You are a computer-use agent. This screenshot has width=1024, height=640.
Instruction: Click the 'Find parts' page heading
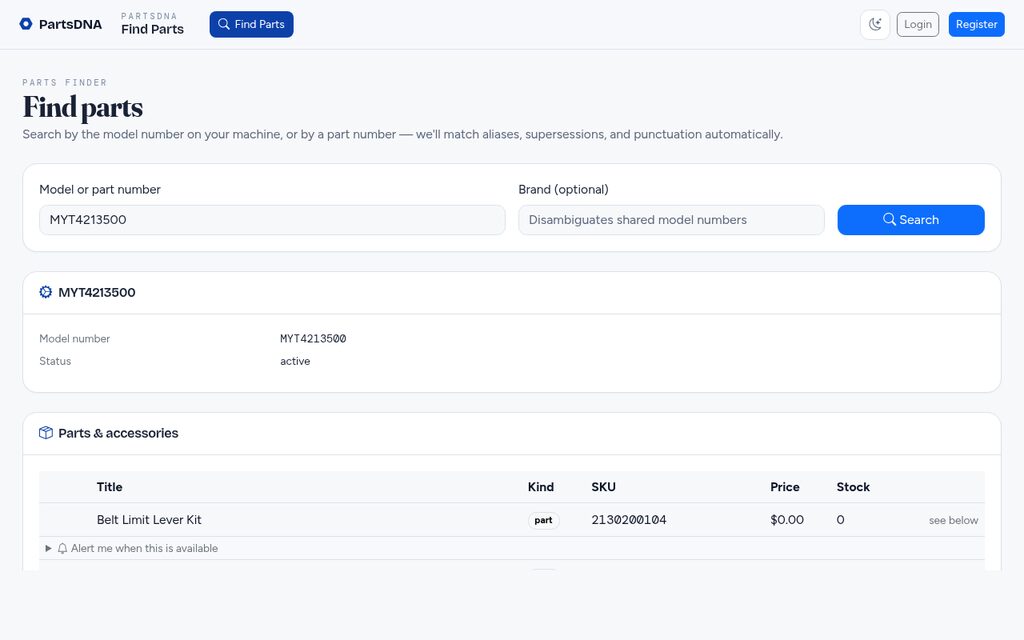(83, 107)
